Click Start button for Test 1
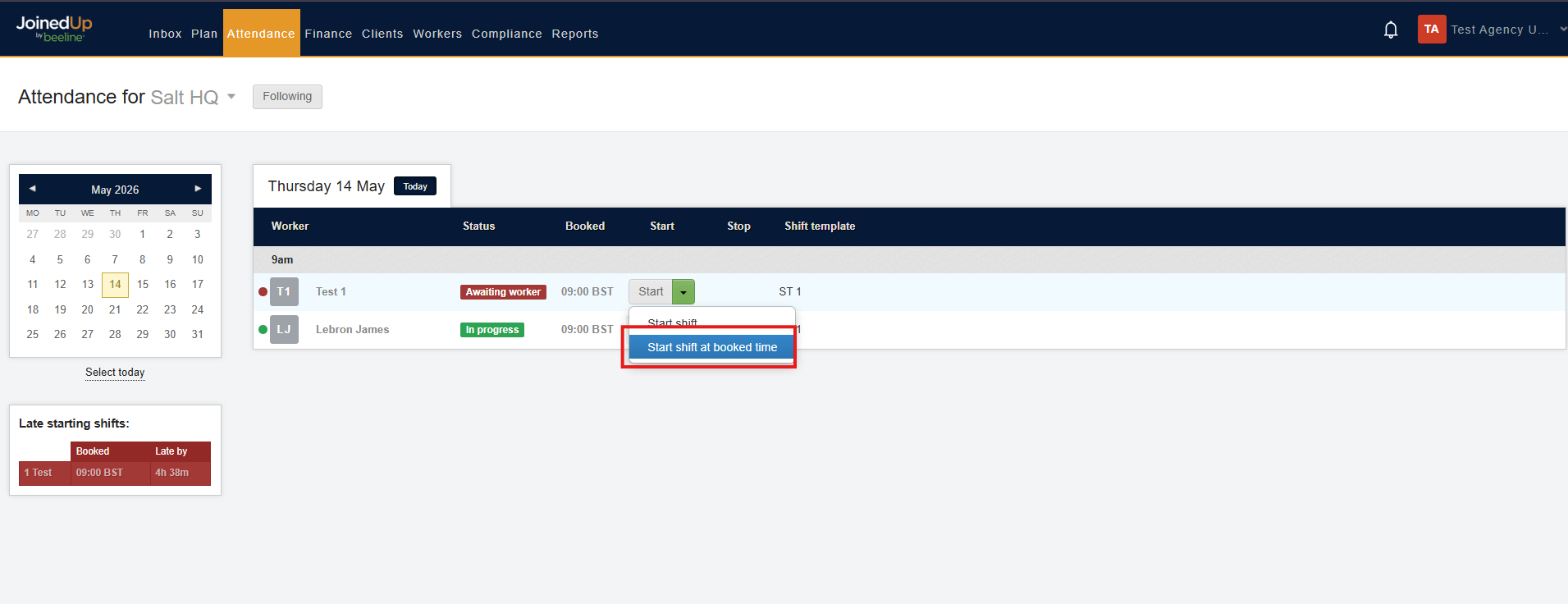Screen dimensions: 1568x604 point(651,291)
